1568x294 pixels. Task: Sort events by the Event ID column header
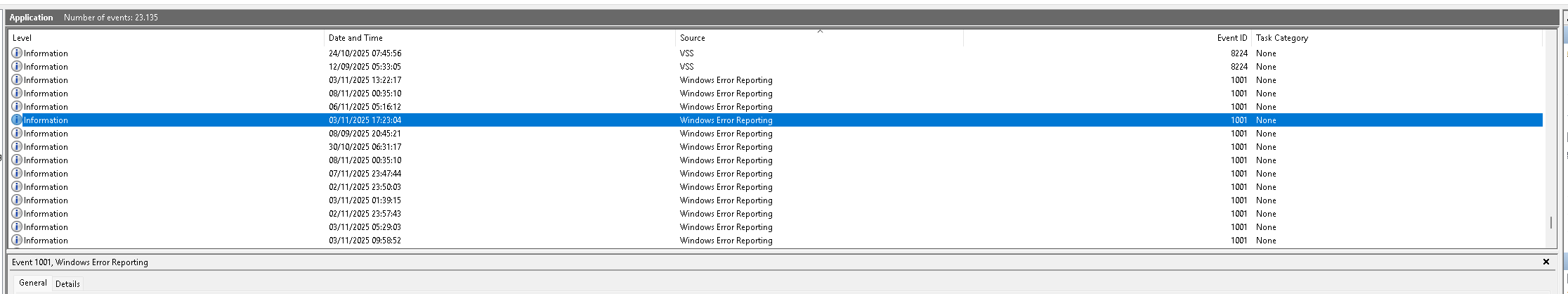[x=1107, y=38]
